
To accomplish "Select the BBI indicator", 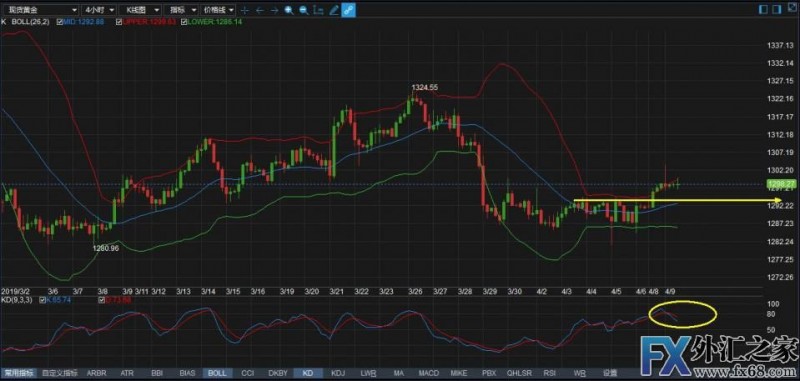I will click(157, 373).
